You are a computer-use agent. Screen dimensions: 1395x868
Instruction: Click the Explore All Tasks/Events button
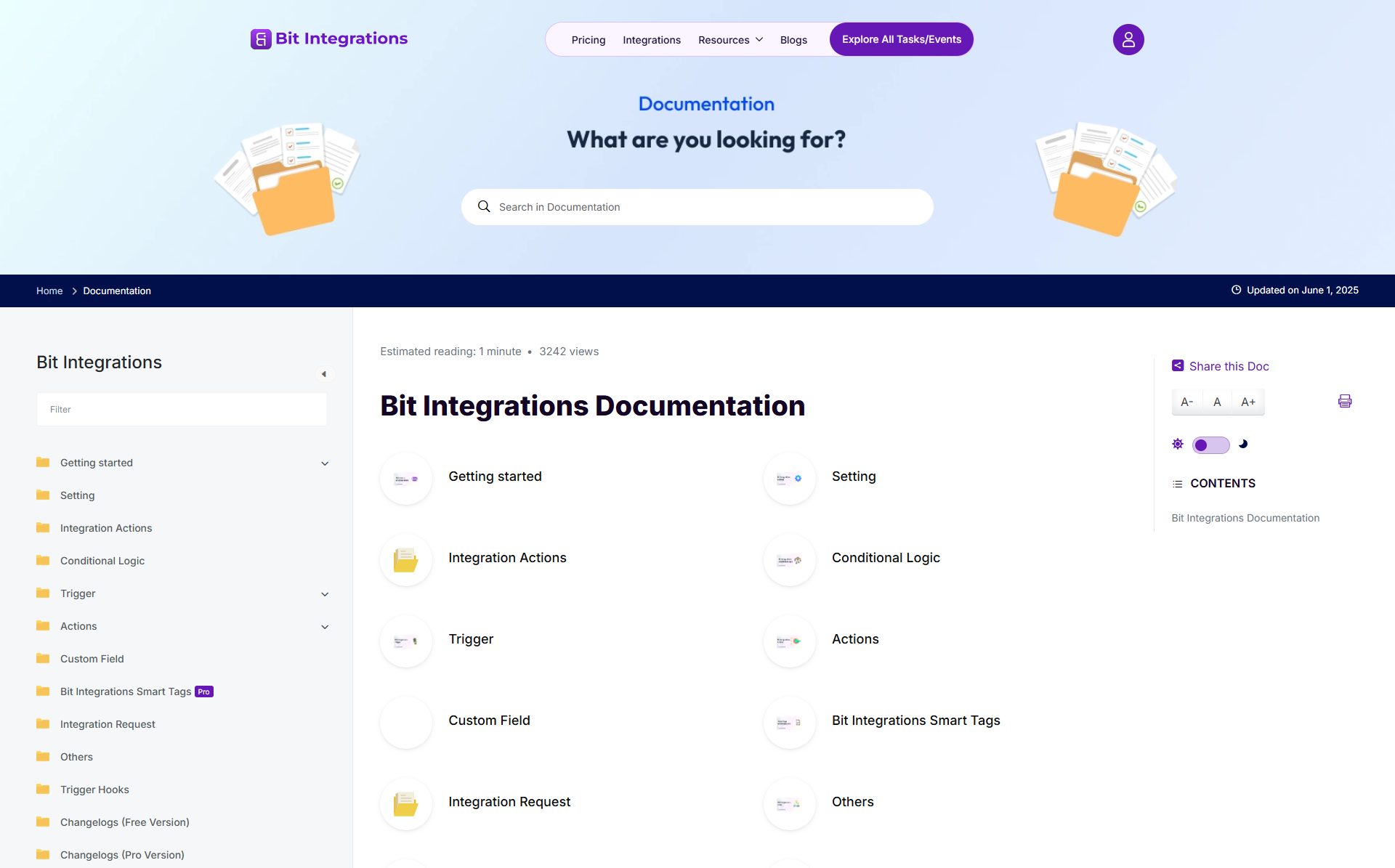click(x=901, y=39)
